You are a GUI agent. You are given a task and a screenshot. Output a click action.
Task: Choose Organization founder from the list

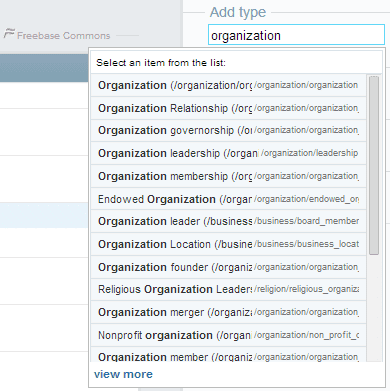[228, 267]
